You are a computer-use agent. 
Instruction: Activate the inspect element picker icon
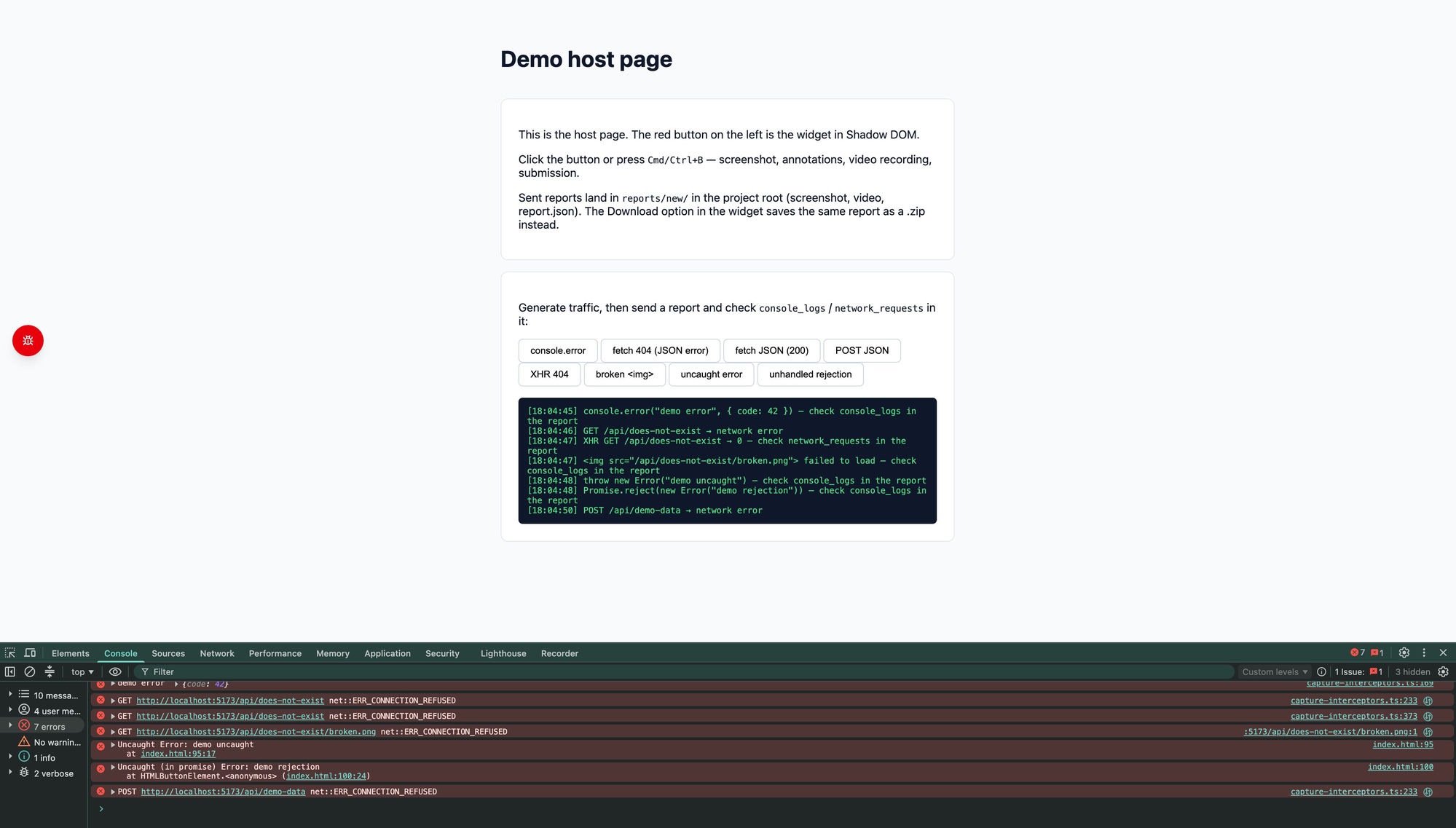pos(10,653)
